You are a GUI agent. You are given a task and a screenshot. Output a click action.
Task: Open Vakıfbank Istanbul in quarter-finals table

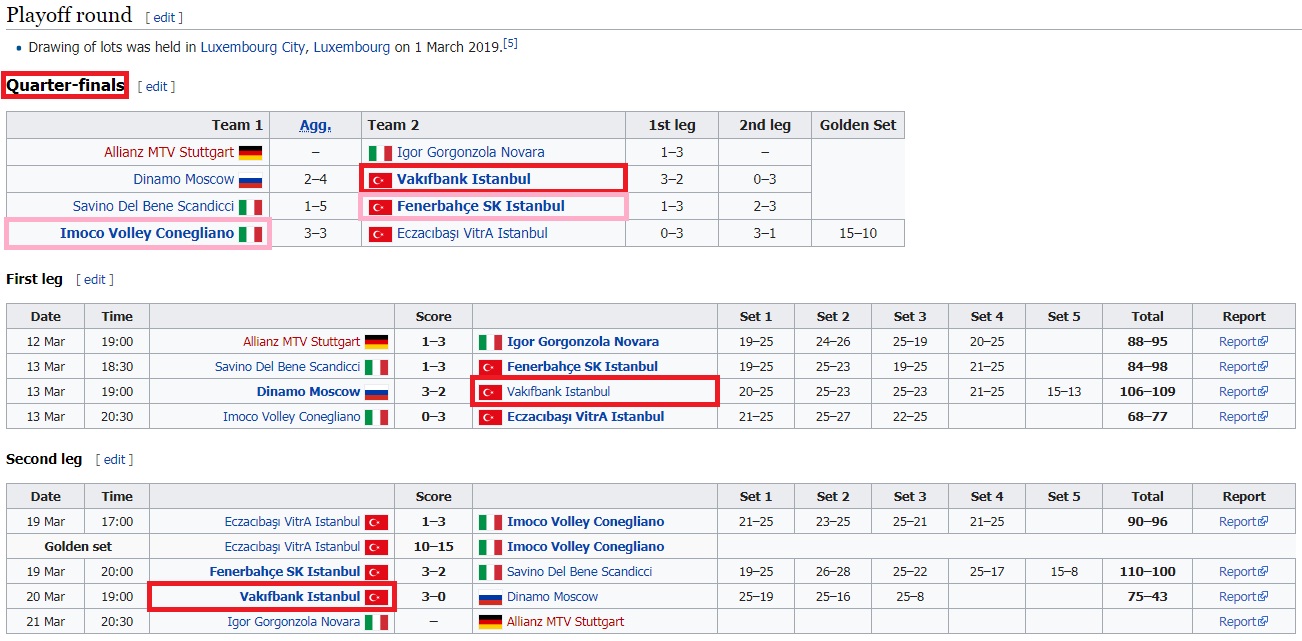[463, 179]
